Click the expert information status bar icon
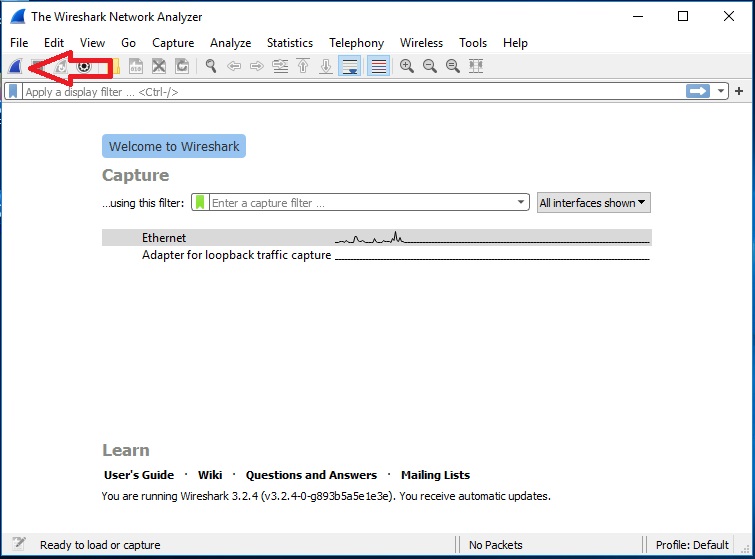This screenshot has height=559, width=755. [x=19, y=544]
